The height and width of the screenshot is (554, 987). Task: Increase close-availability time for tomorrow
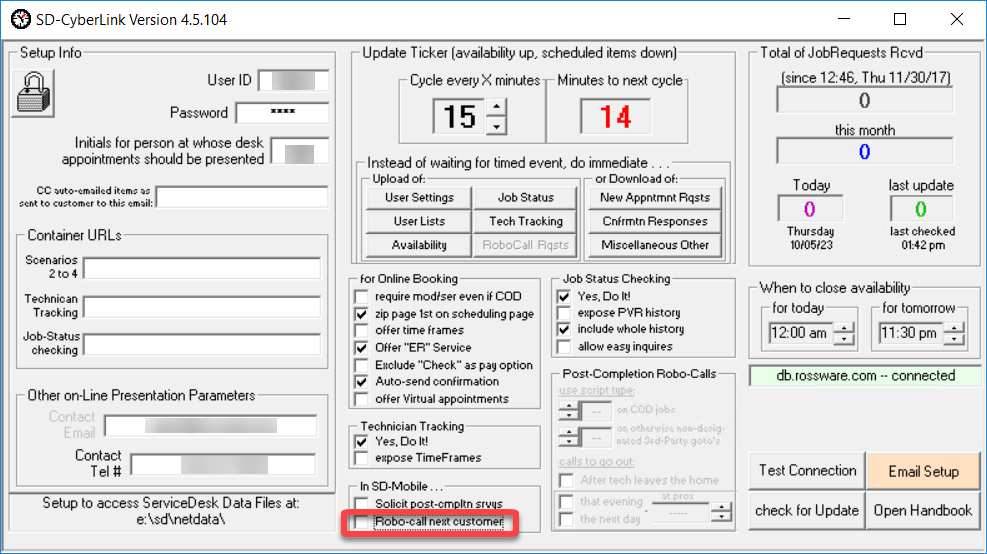[955, 327]
